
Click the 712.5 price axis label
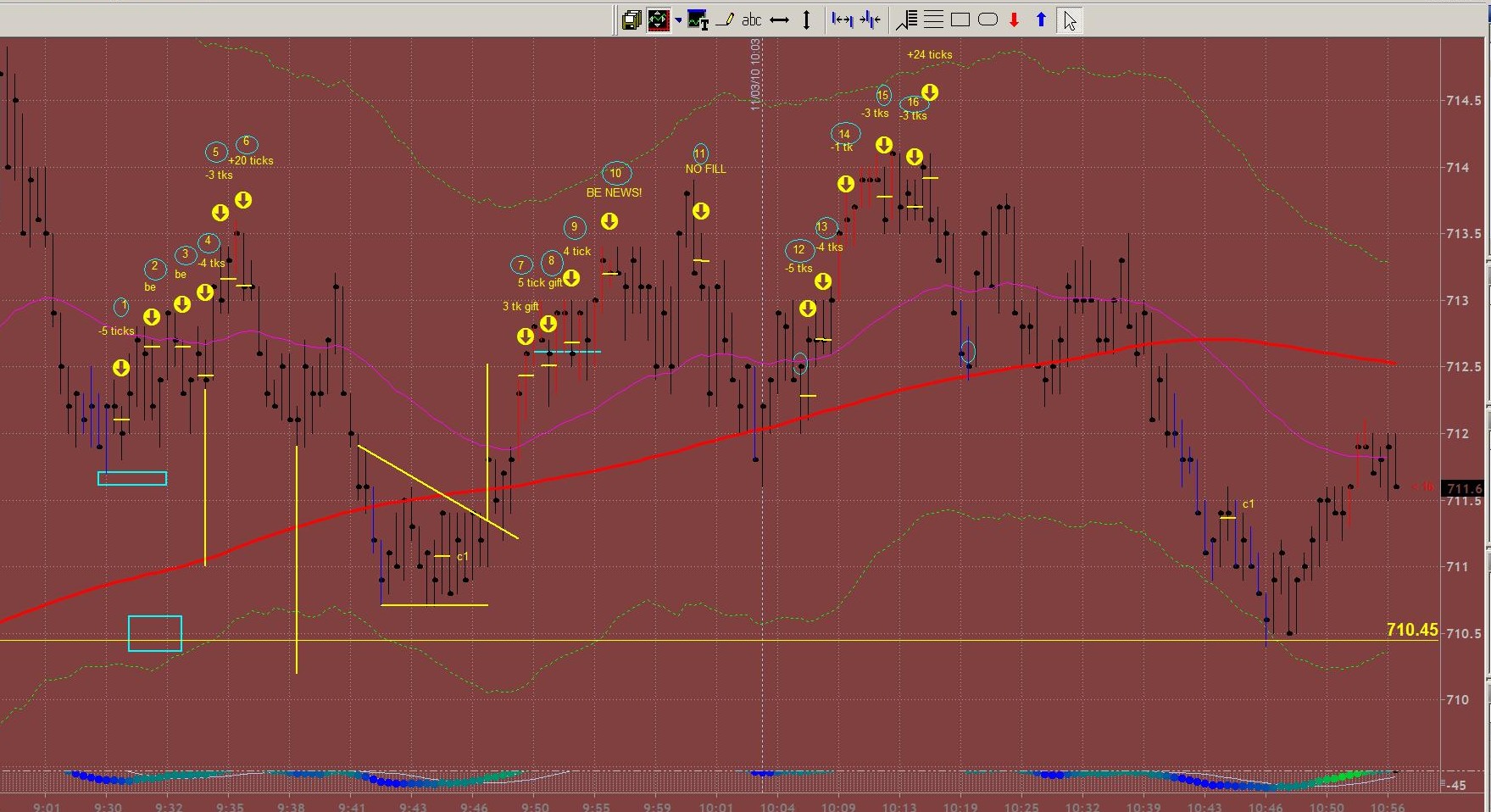1463,367
